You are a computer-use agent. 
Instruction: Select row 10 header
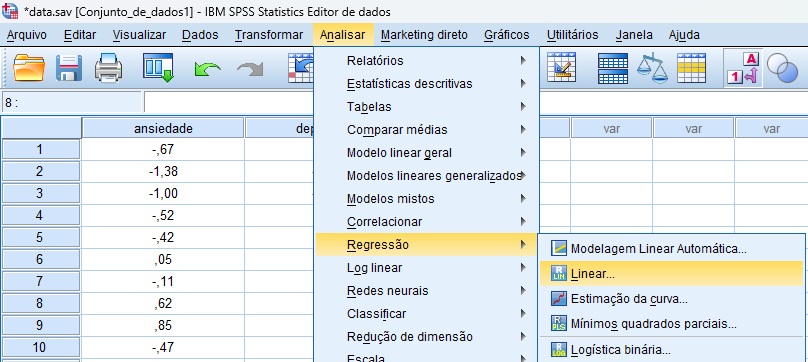pyautogui.click(x=40, y=348)
